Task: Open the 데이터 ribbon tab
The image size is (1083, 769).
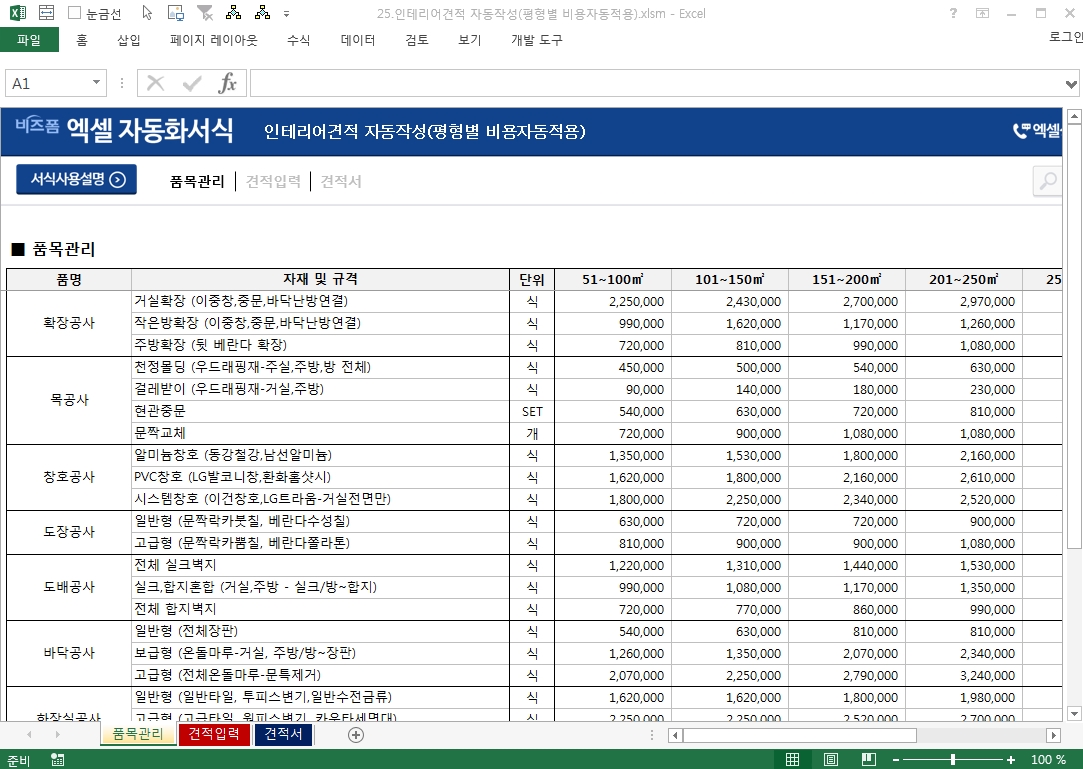Action: coord(358,40)
